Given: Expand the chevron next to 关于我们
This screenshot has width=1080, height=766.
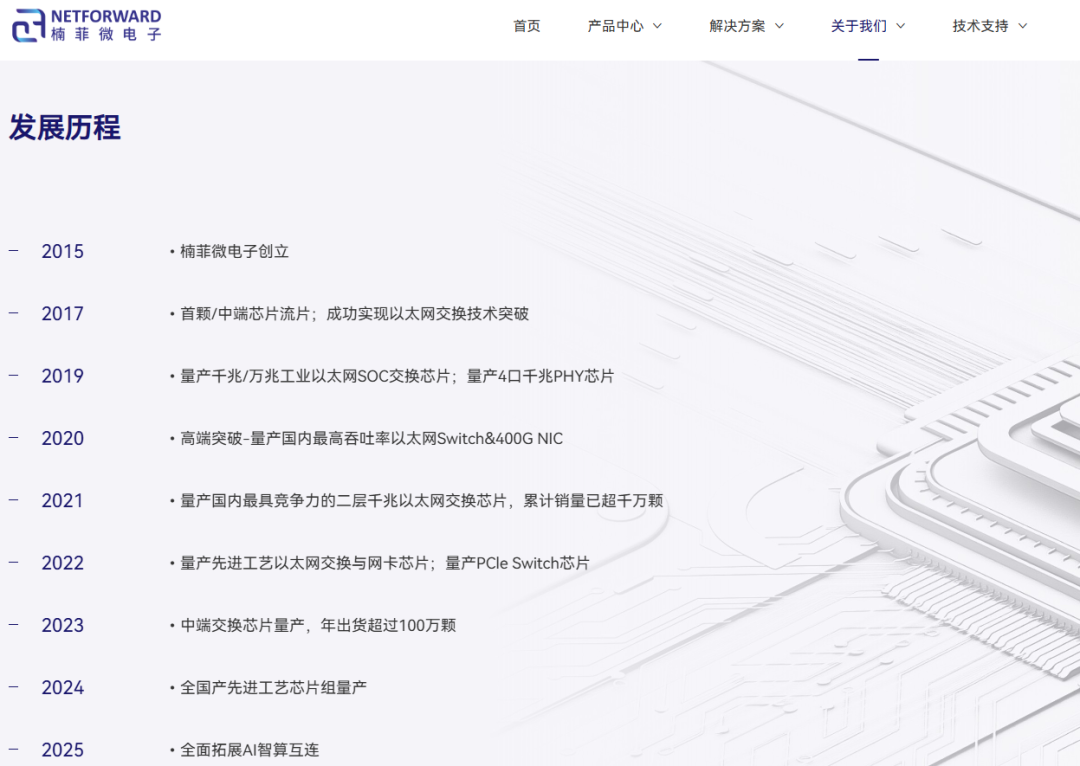Looking at the screenshot, I should (x=900, y=26).
